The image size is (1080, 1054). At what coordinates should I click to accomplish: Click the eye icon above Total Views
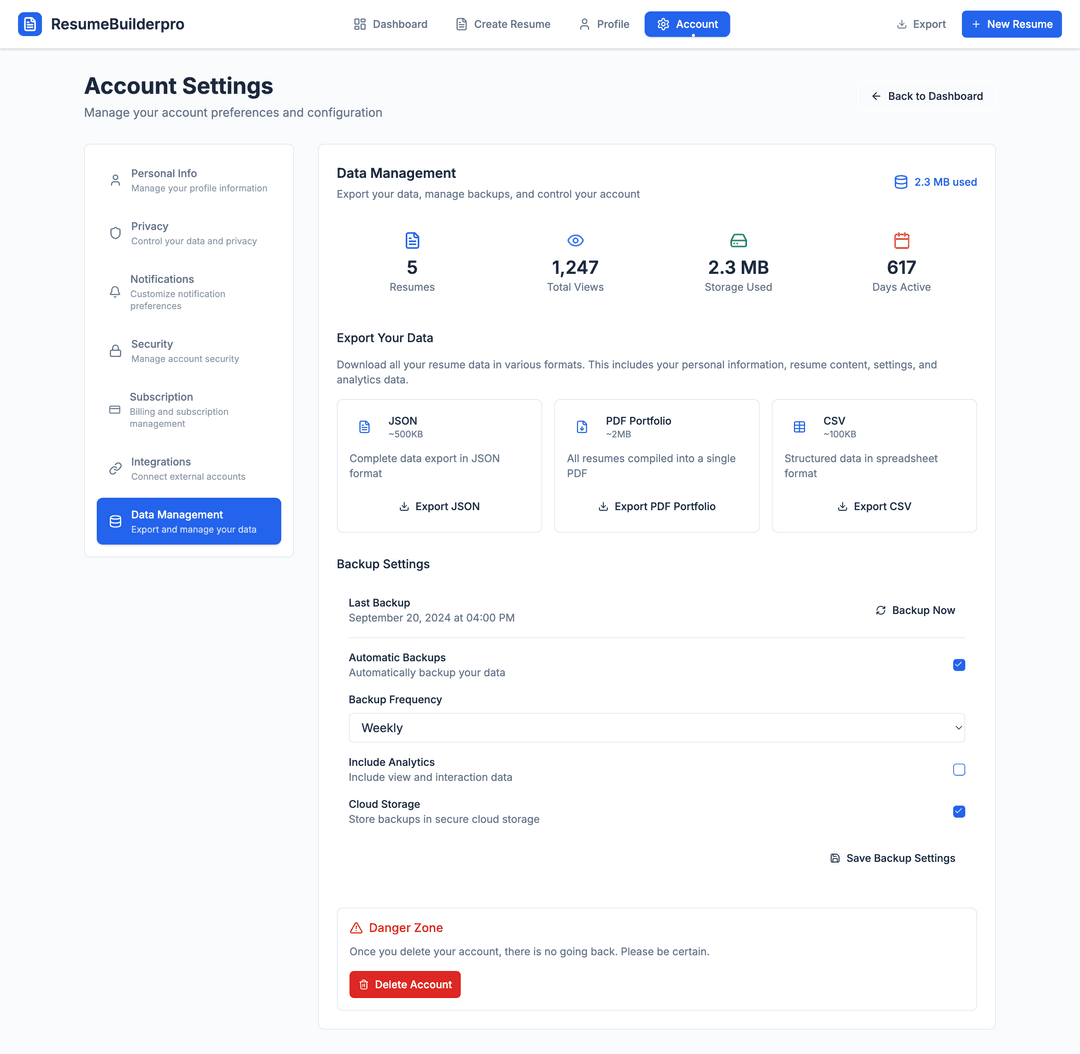(x=575, y=240)
